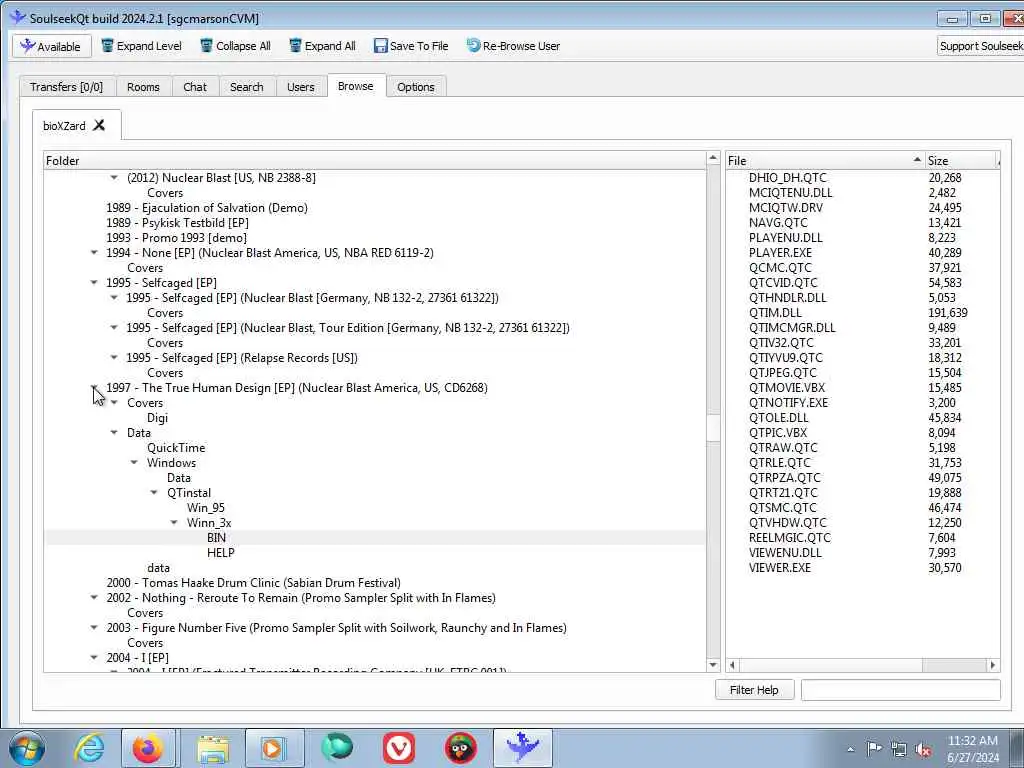Open Windows Media Player from taskbar
Image resolution: width=1024 pixels, height=768 pixels.
(x=274, y=748)
